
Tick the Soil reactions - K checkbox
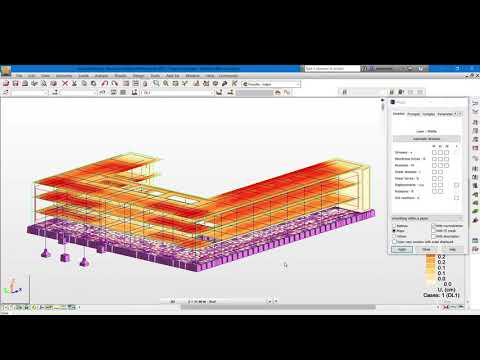[456, 198]
